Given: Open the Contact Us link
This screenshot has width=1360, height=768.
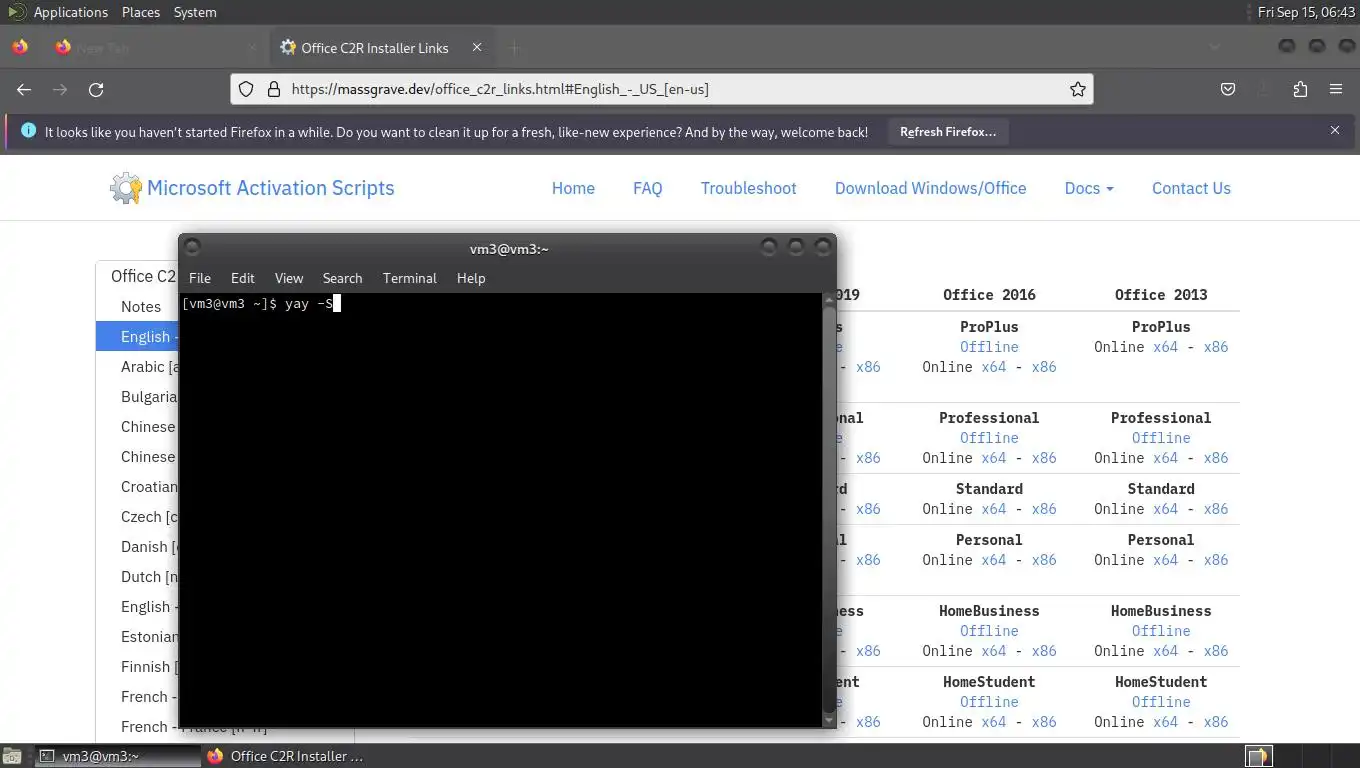Looking at the screenshot, I should [1191, 188].
